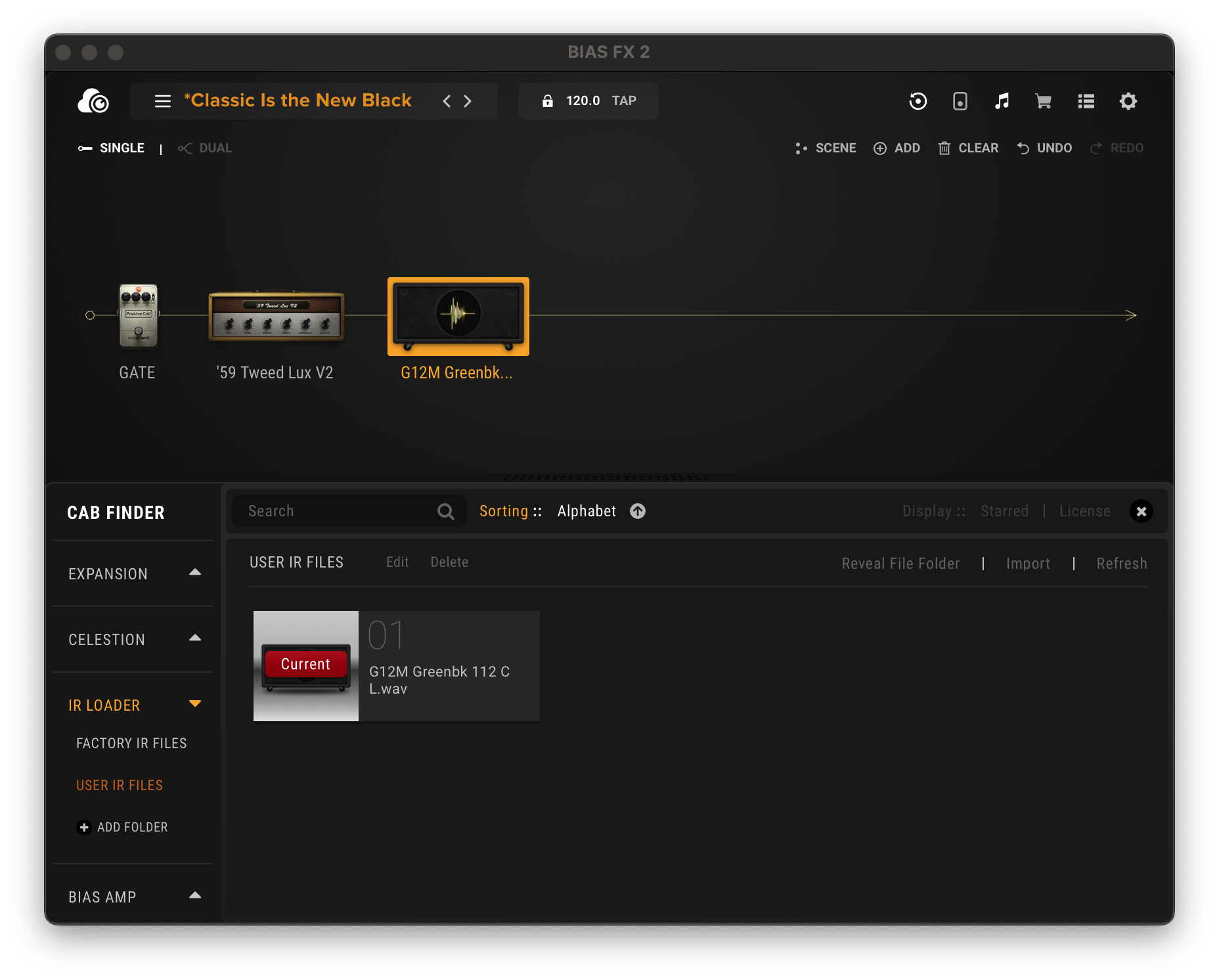
Task: Select the G12M Greenbk IR cabinet
Action: coord(458,317)
